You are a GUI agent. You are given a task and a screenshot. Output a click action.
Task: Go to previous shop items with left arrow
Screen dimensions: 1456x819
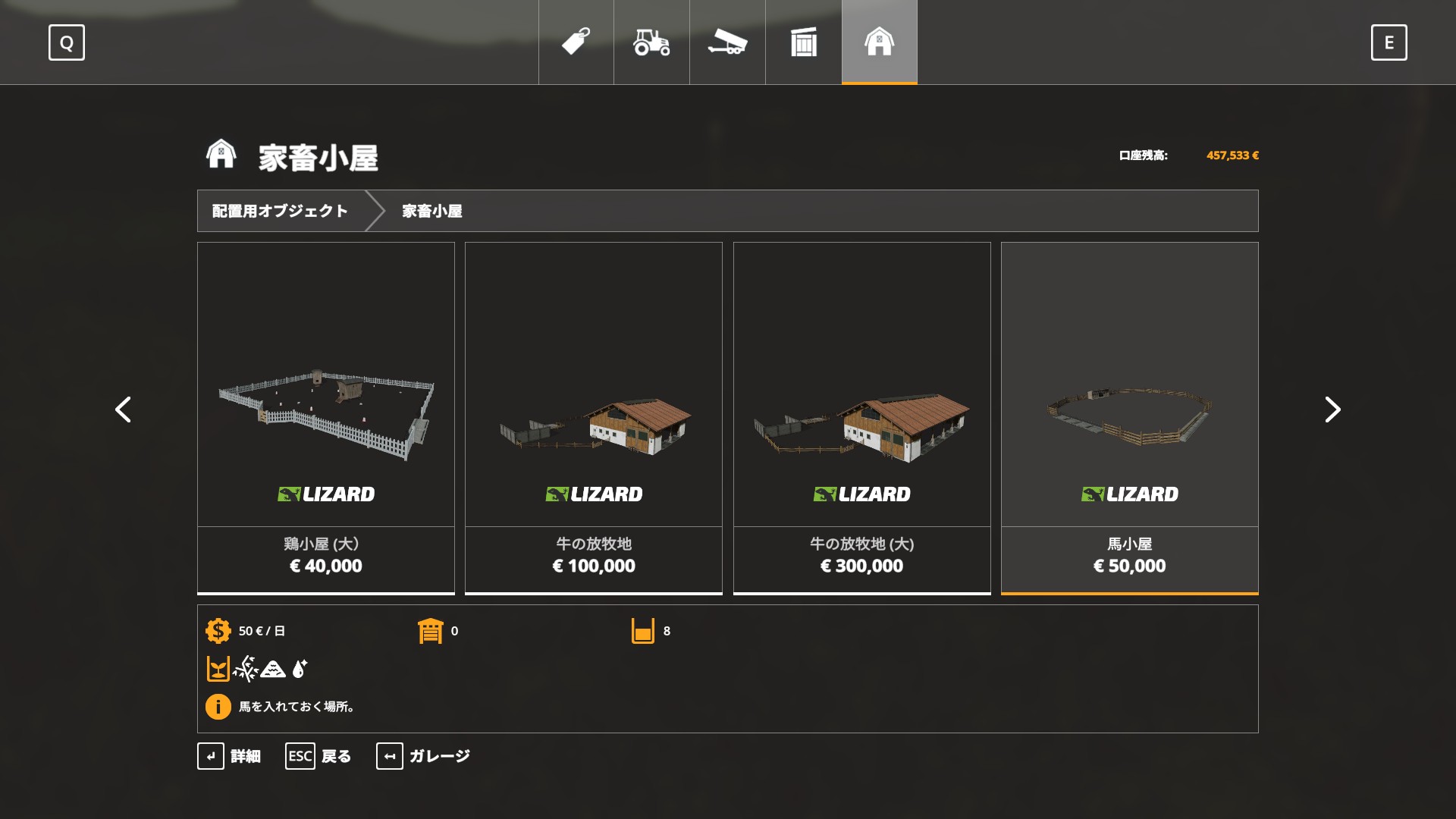click(123, 409)
